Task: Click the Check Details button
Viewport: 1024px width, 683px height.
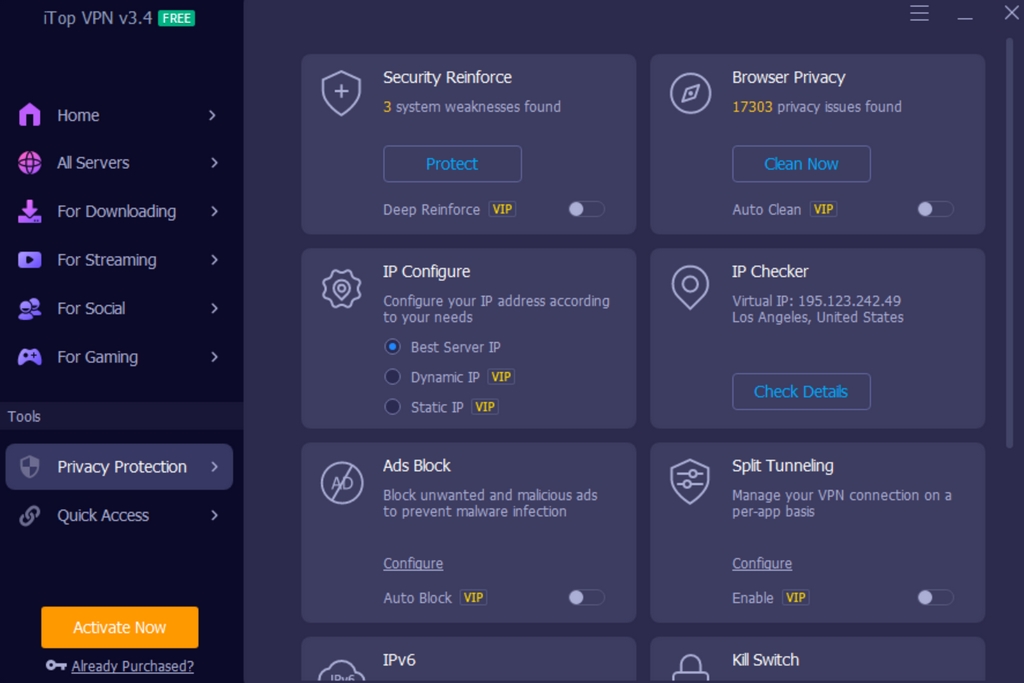Action: tap(801, 392)
